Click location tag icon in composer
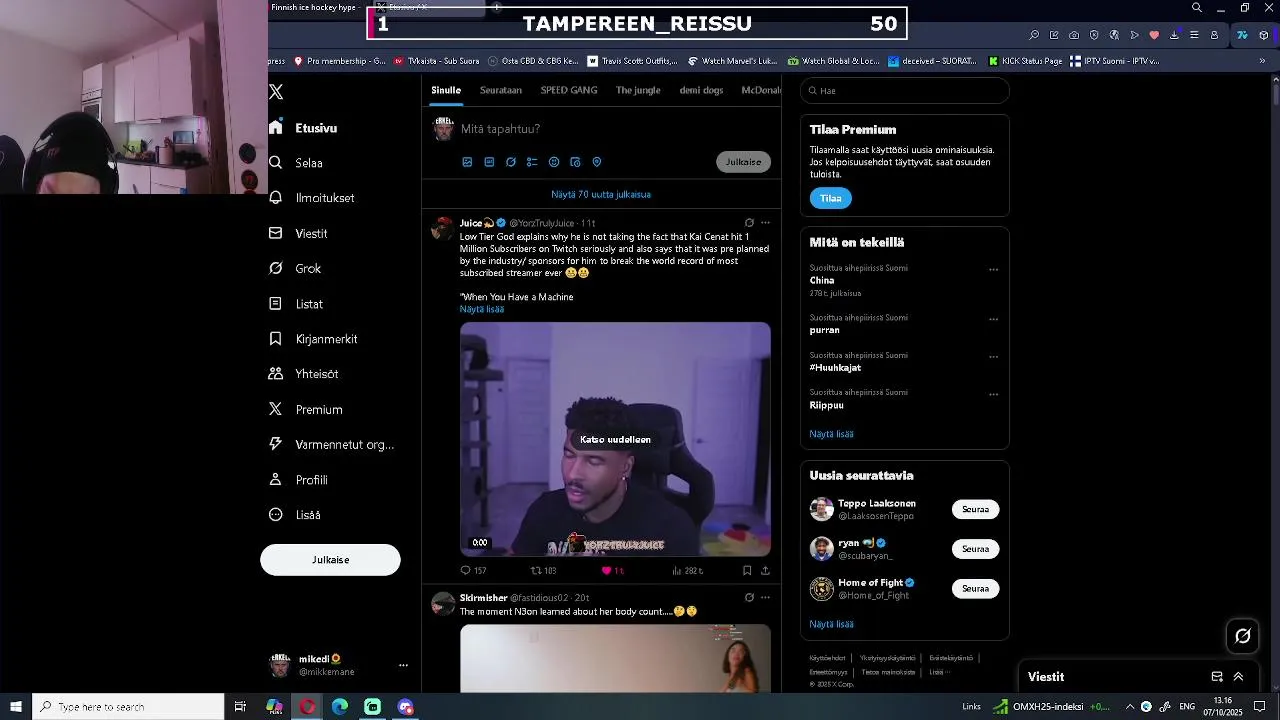1280x720 pixels. tap(597, 162)
